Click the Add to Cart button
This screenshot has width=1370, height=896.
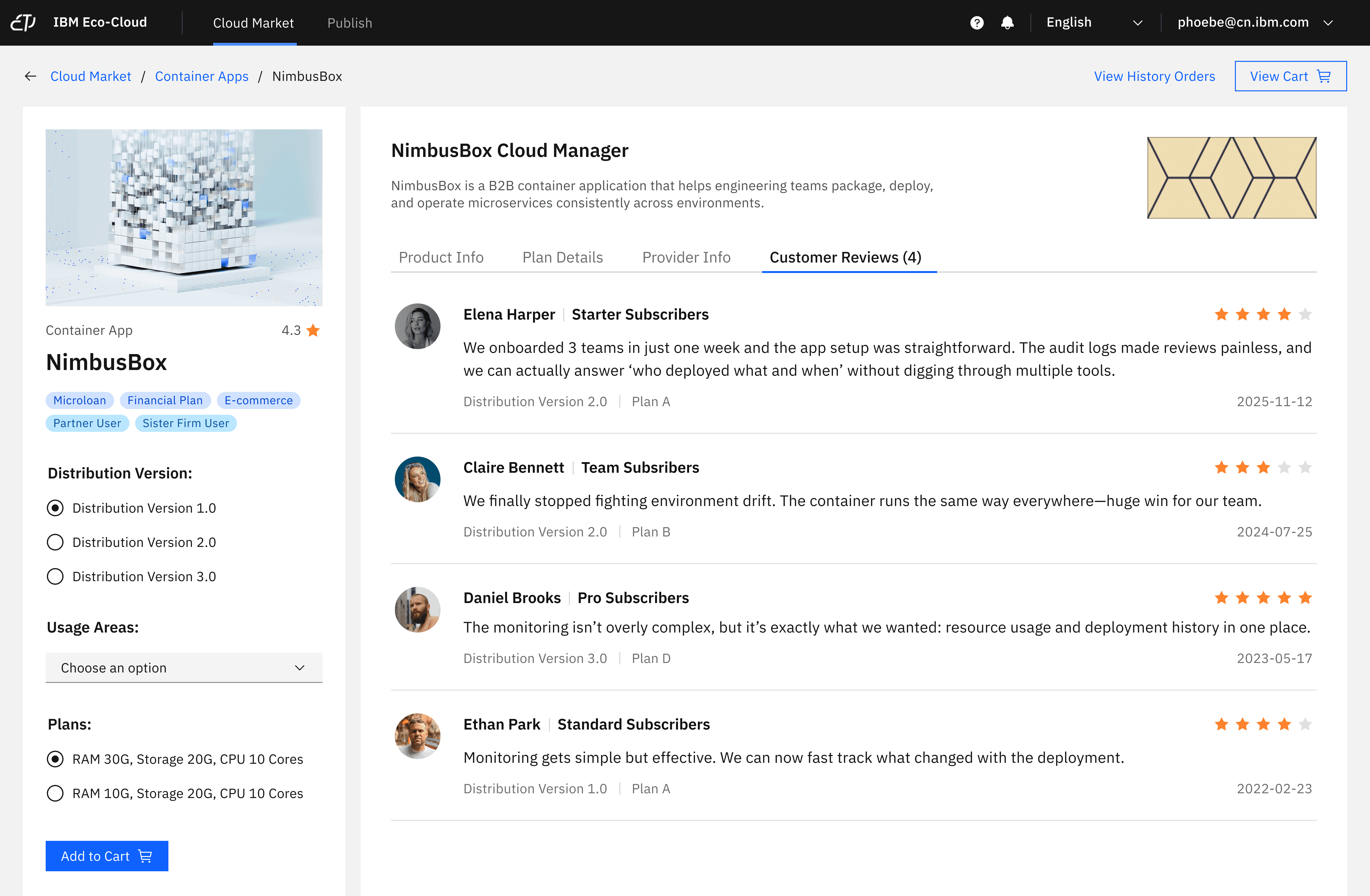tap(107, 856)
